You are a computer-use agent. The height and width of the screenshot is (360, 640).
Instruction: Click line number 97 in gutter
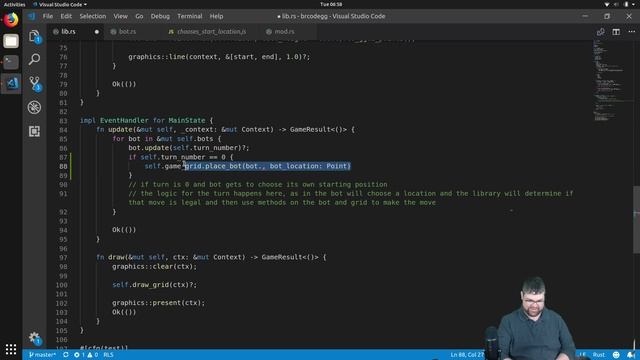63,257
